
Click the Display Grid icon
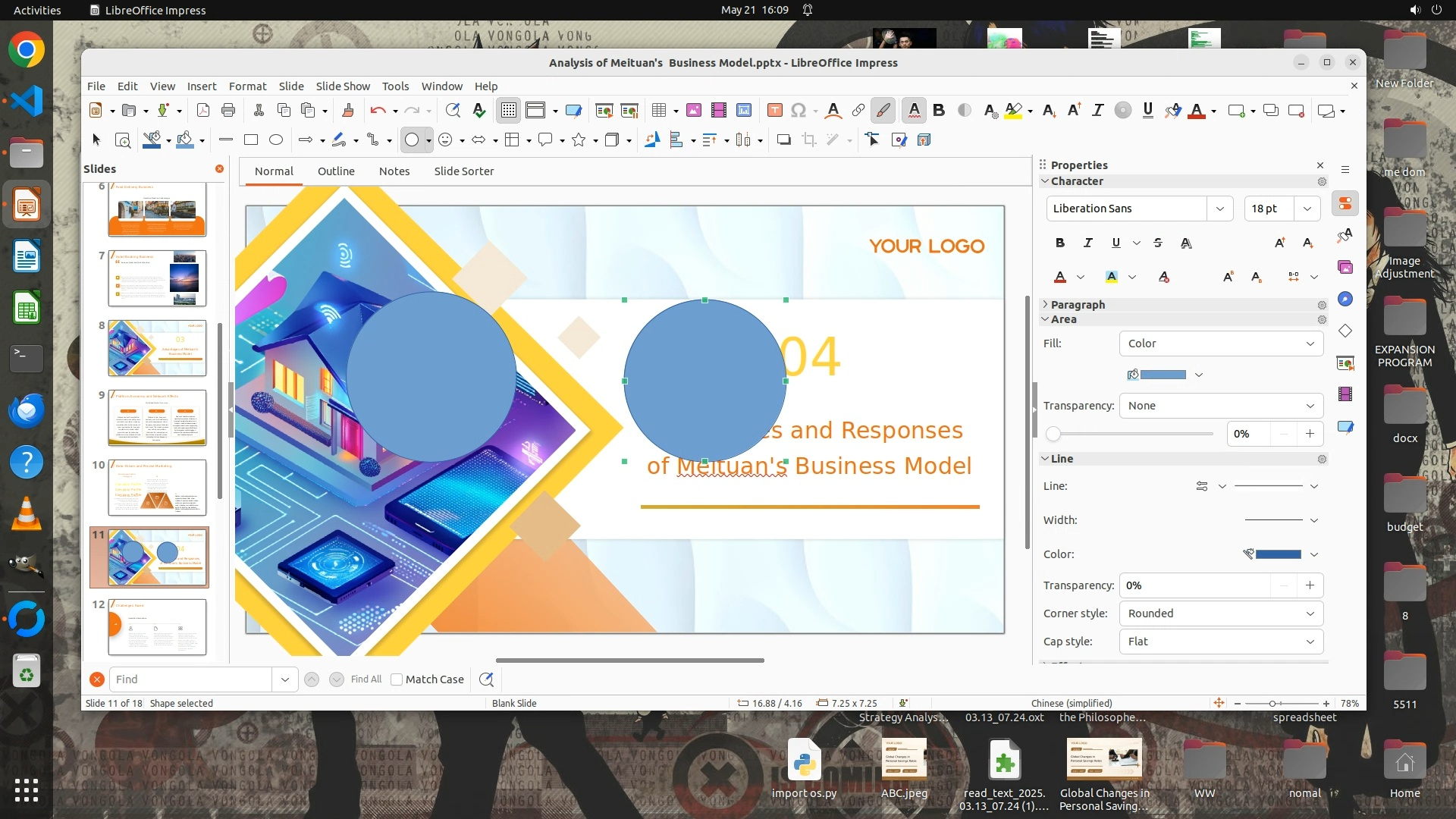click(x=508, y=111)
